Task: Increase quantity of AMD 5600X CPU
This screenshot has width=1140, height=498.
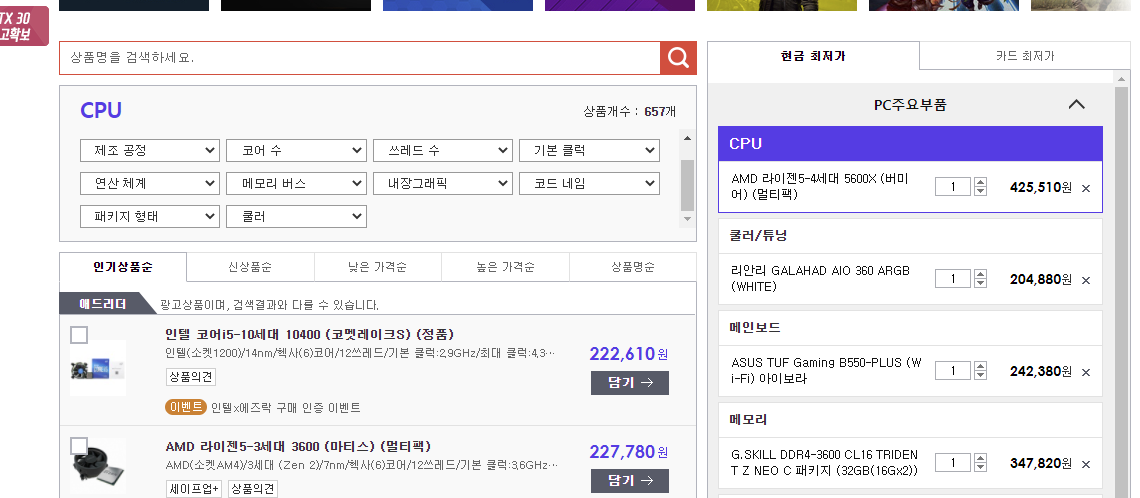Action: [x=980, y=182]
